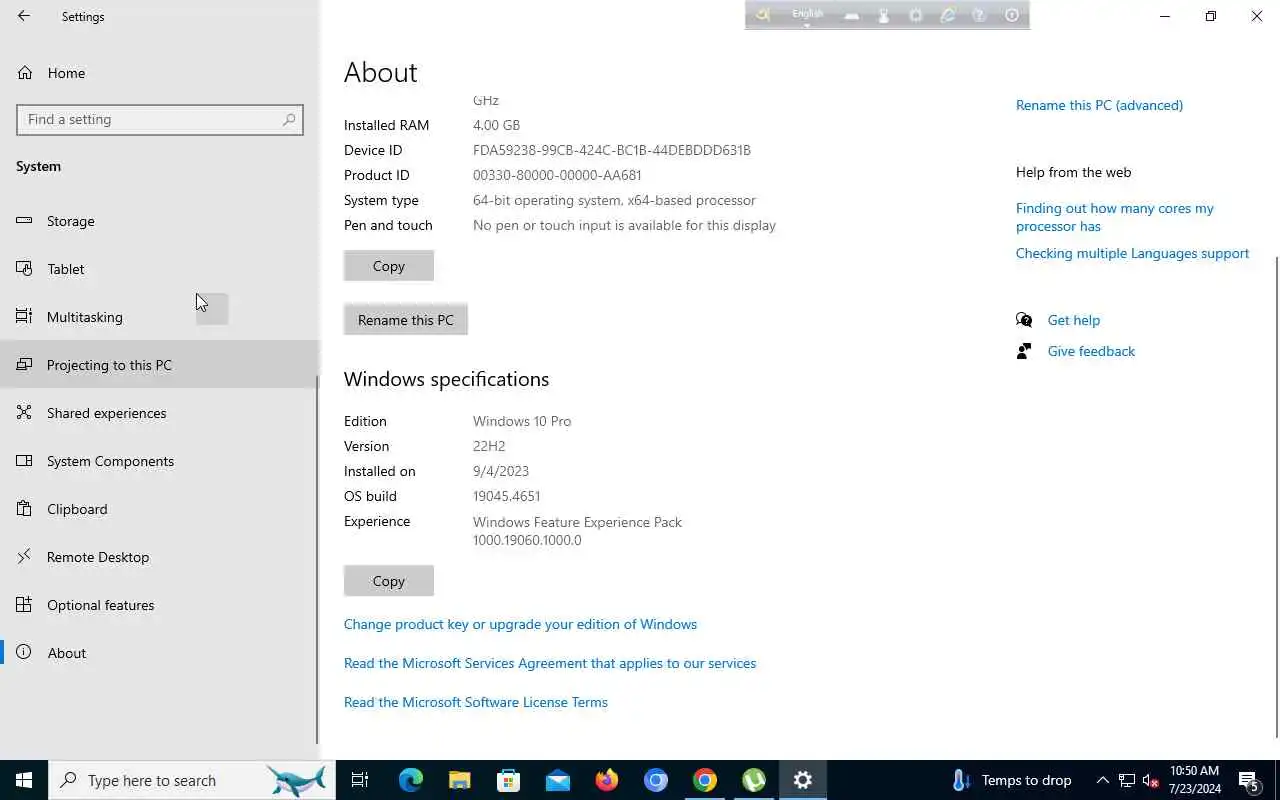Click the colorful pen icon in top toolbar

pos(947,15)
